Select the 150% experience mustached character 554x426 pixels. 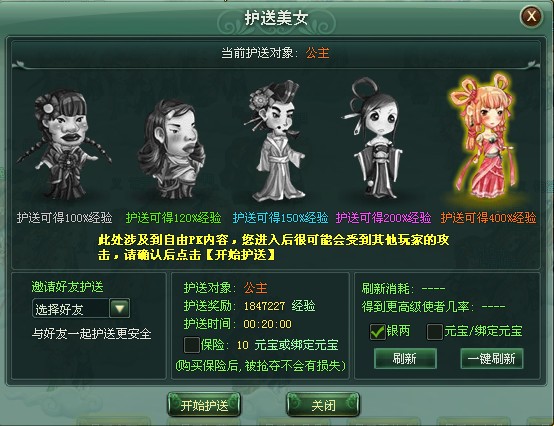pos(277,141)
